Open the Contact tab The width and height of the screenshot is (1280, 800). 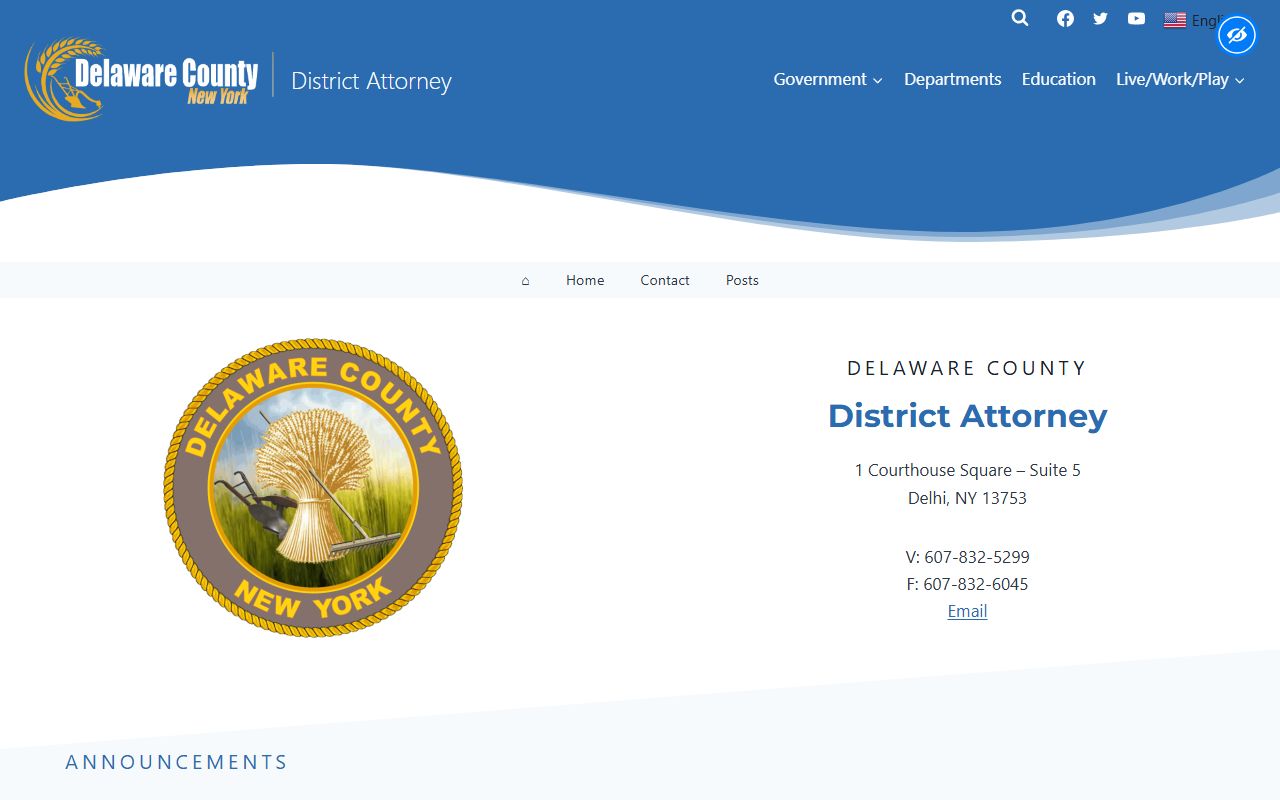[665, 280]
